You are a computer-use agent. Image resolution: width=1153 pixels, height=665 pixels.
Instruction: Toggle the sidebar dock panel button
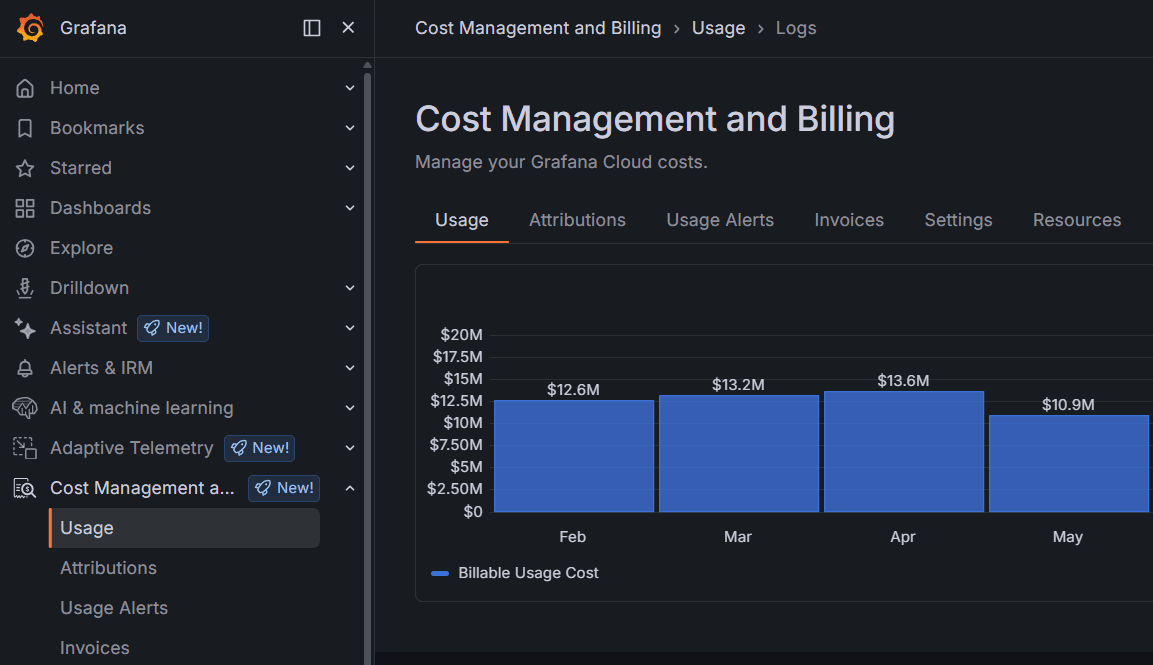coord(311,27)
